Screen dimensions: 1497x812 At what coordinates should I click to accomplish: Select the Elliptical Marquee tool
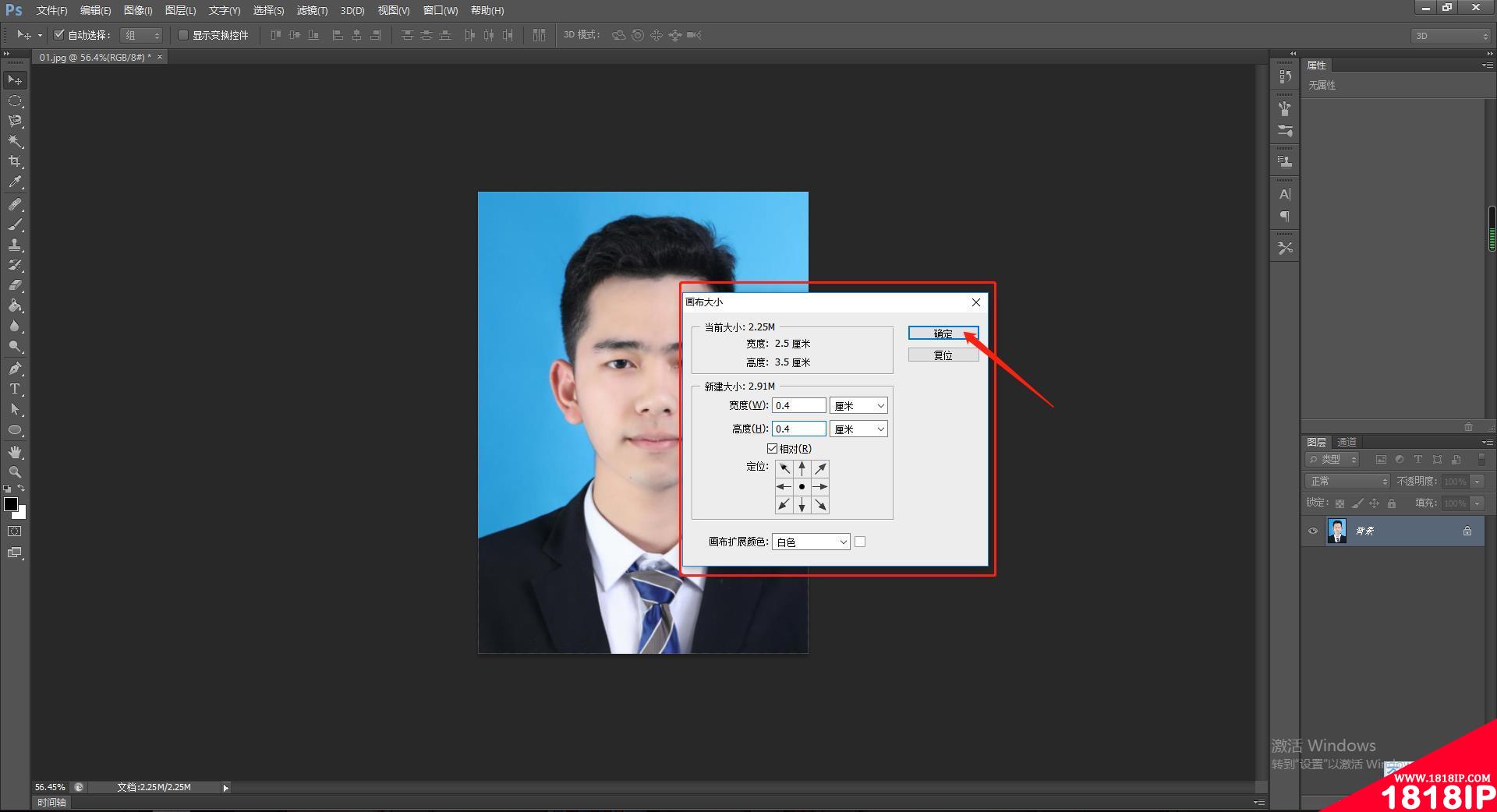click(x=15, y=101)
